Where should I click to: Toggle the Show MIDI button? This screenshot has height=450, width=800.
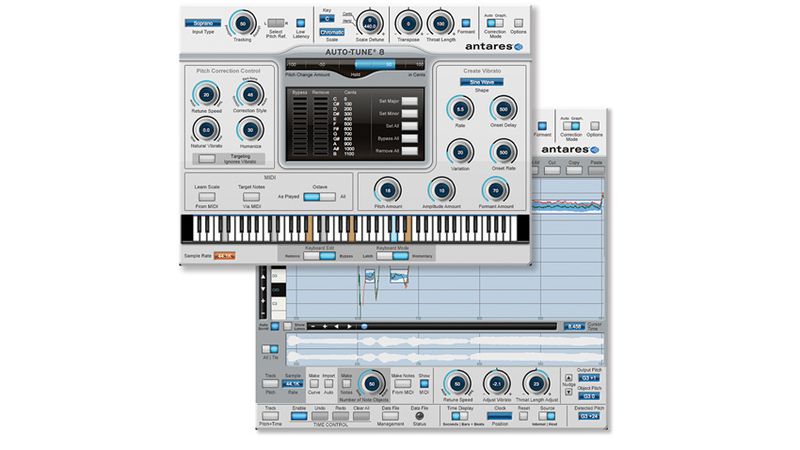pos(424,384)
